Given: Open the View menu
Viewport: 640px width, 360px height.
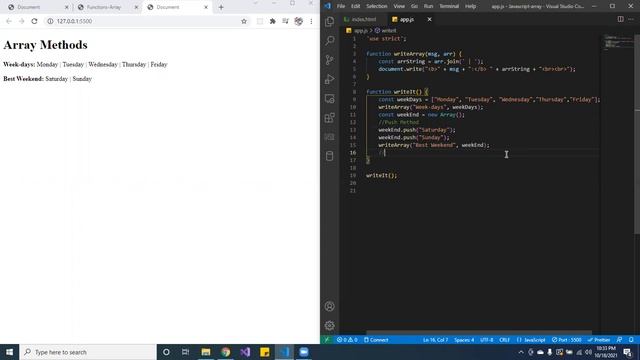Looking at the screenshot, I should click(x=399, y=6).
